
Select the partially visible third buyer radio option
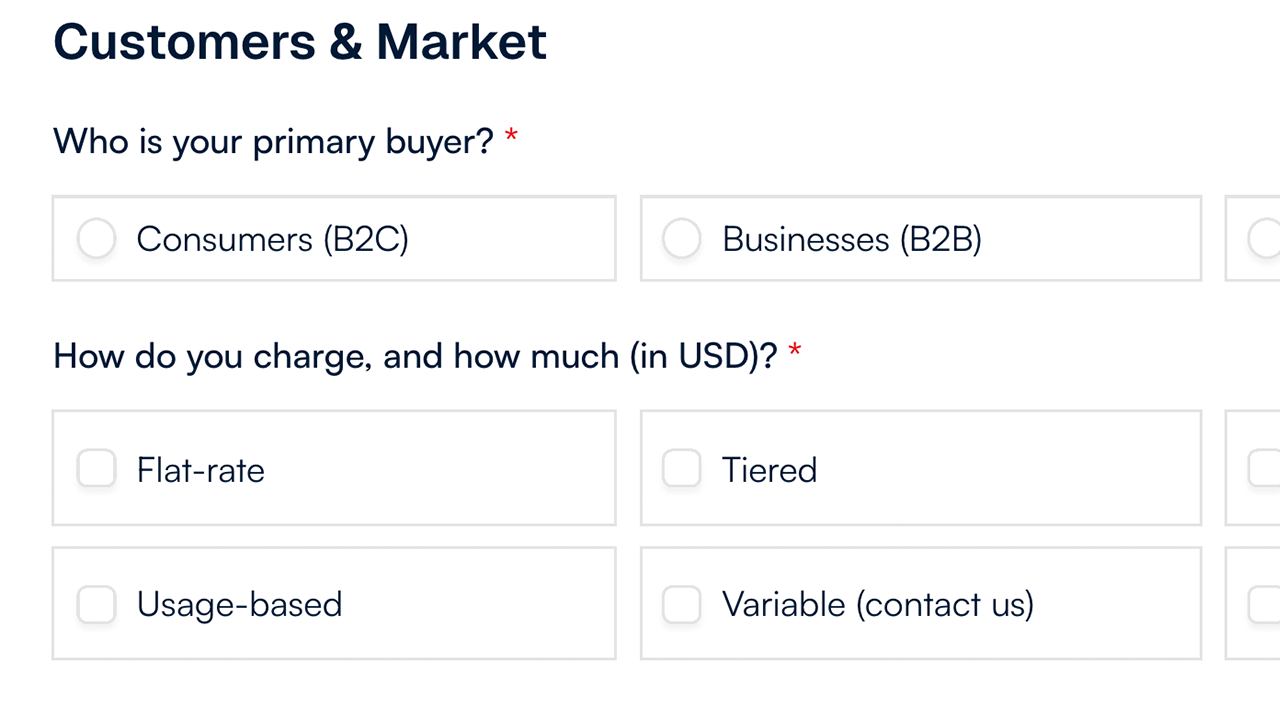point(1266,239)
